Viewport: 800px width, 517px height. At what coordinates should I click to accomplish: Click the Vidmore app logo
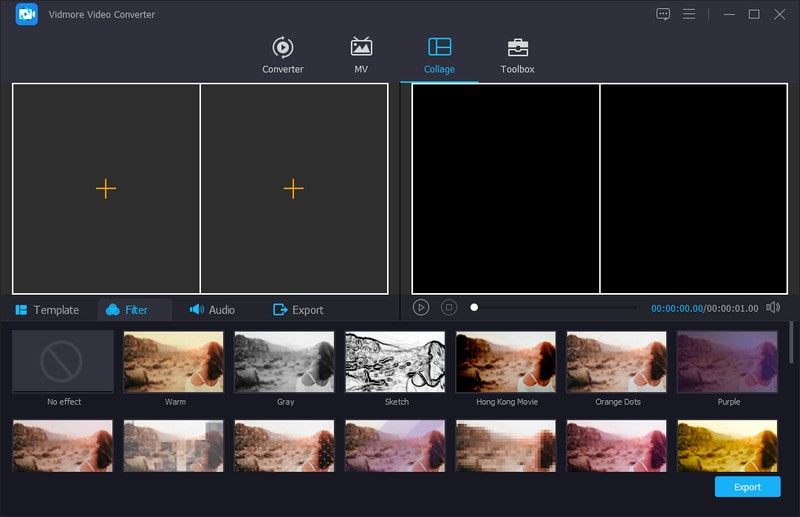27,15
